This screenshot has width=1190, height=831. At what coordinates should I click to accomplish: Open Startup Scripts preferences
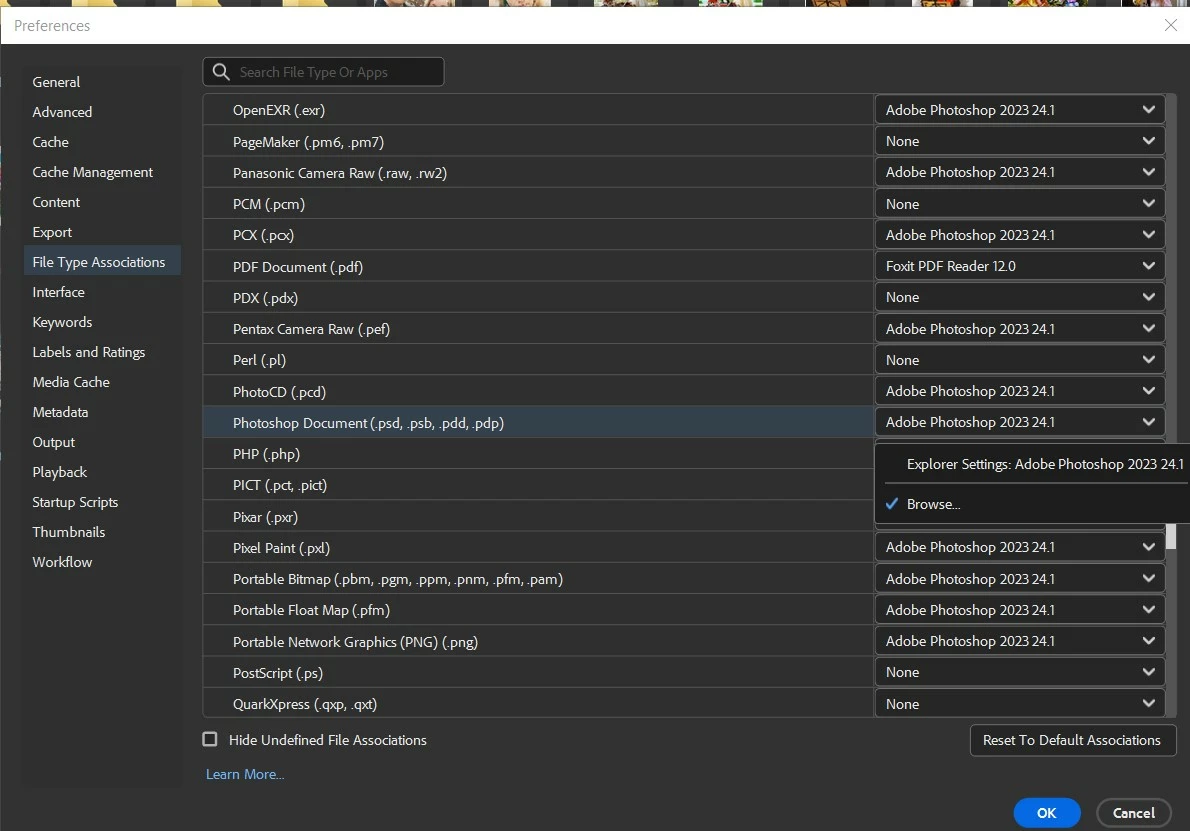tap(75, 502)
